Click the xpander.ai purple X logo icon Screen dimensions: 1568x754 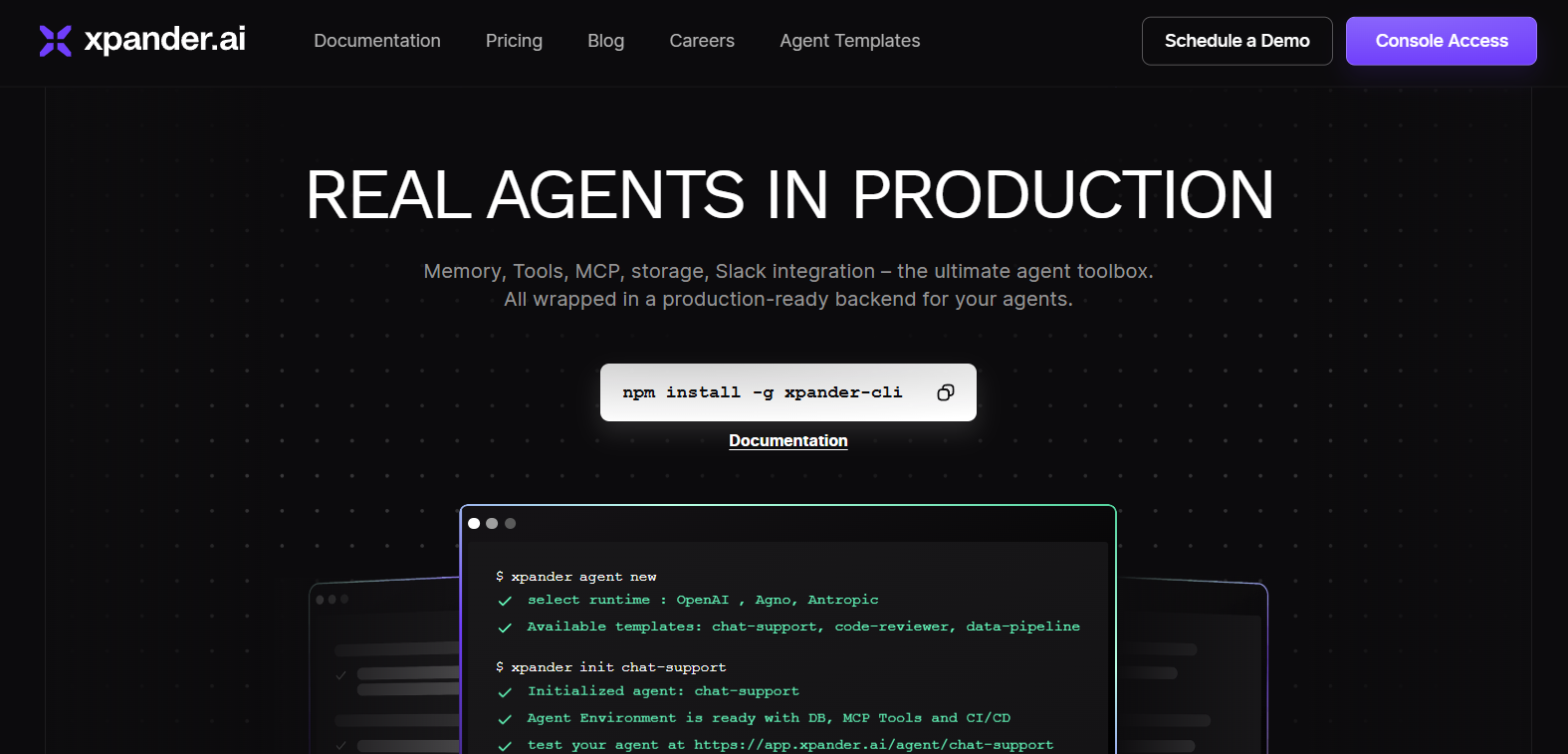[x=56, y=41]
